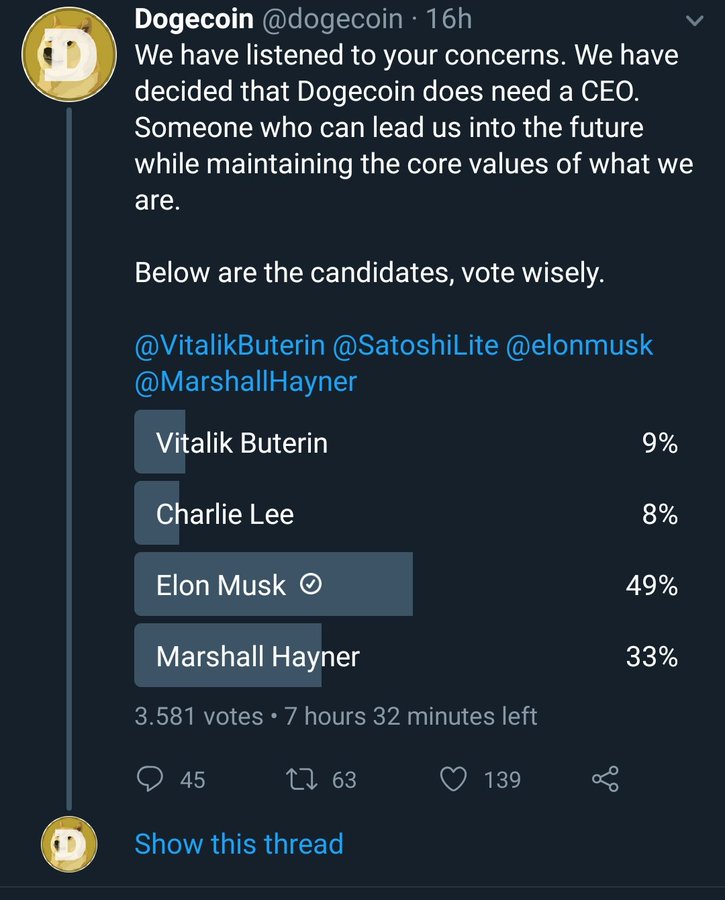Click the checkmark beside Elon Musk

click(311, 585)
